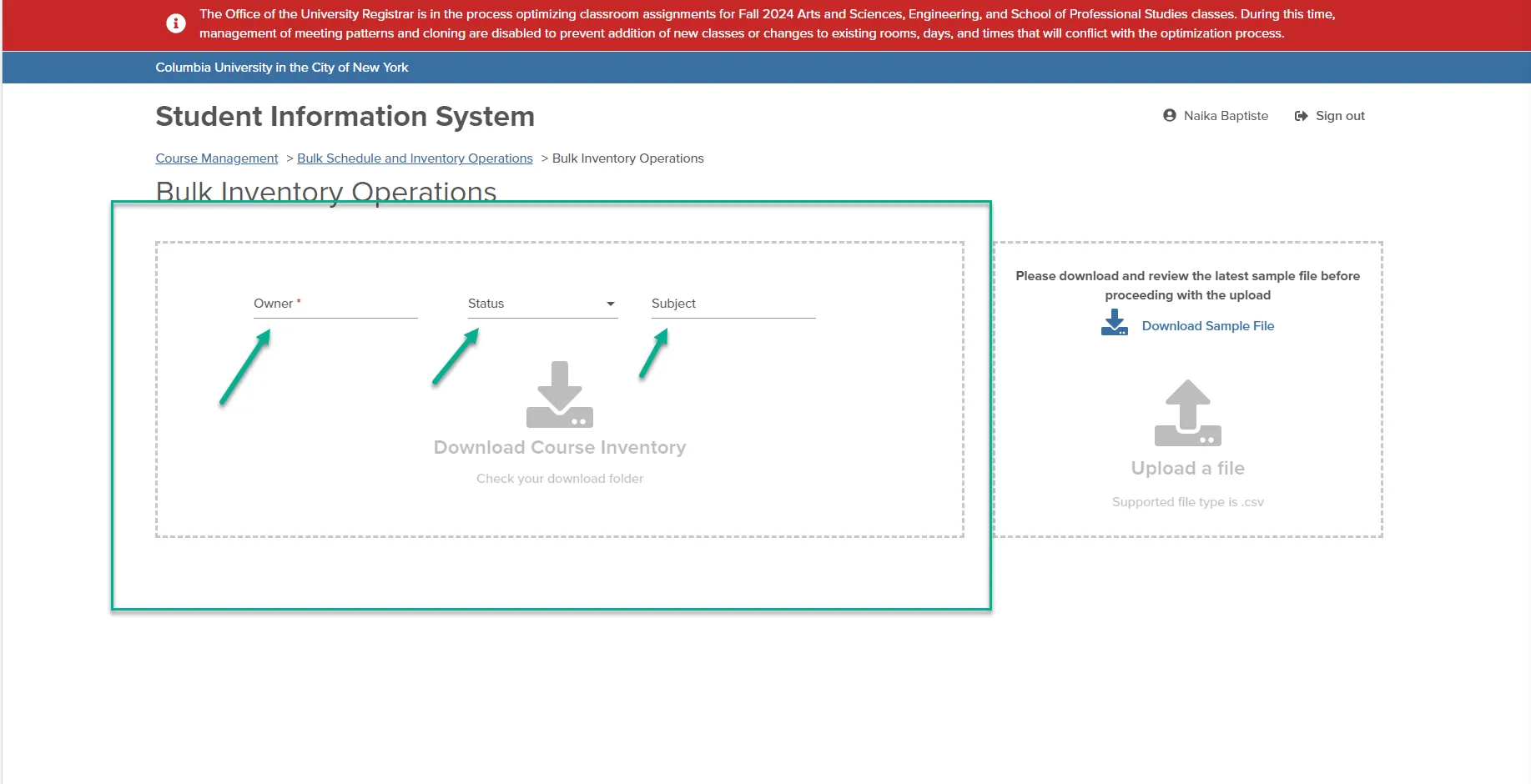Click the info icon in red banner

176,23
